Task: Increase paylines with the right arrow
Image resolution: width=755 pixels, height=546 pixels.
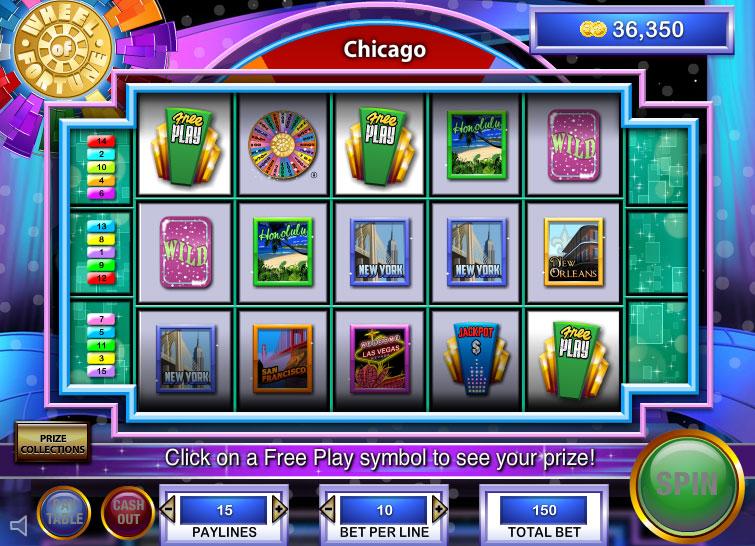Action: click(279, 509)
